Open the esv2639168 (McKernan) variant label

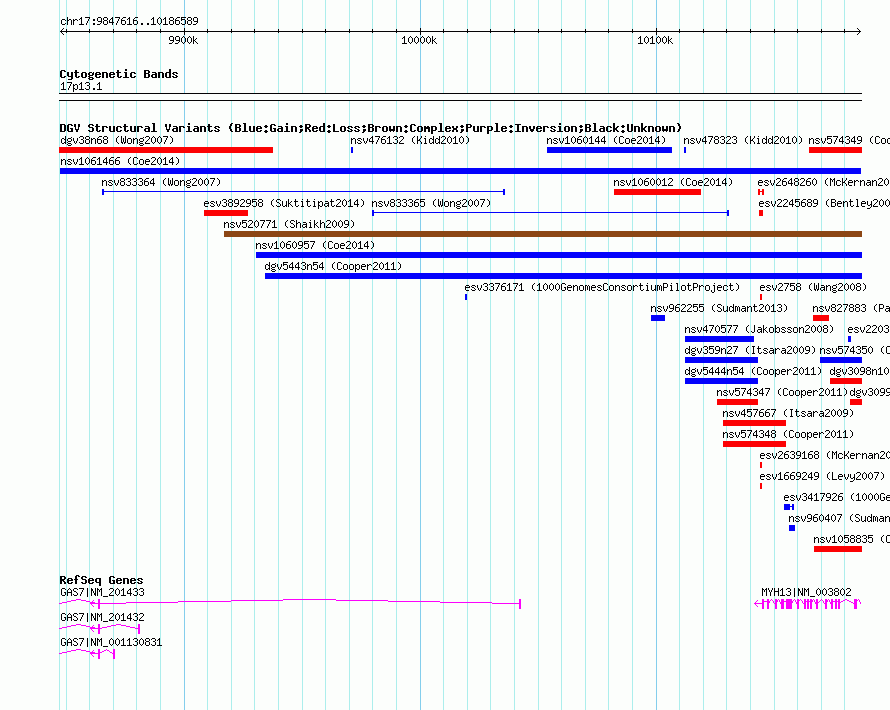[x=824, y=455]
